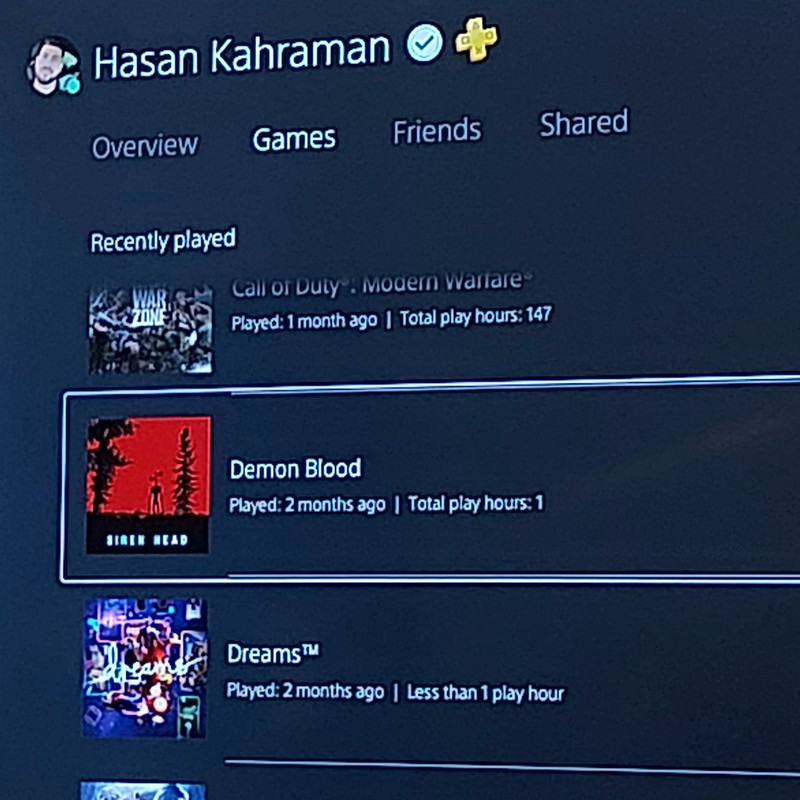Screen dimensions: 800x800
Task: Select the Dreams™ game entry title
Action: coord(273,653)
